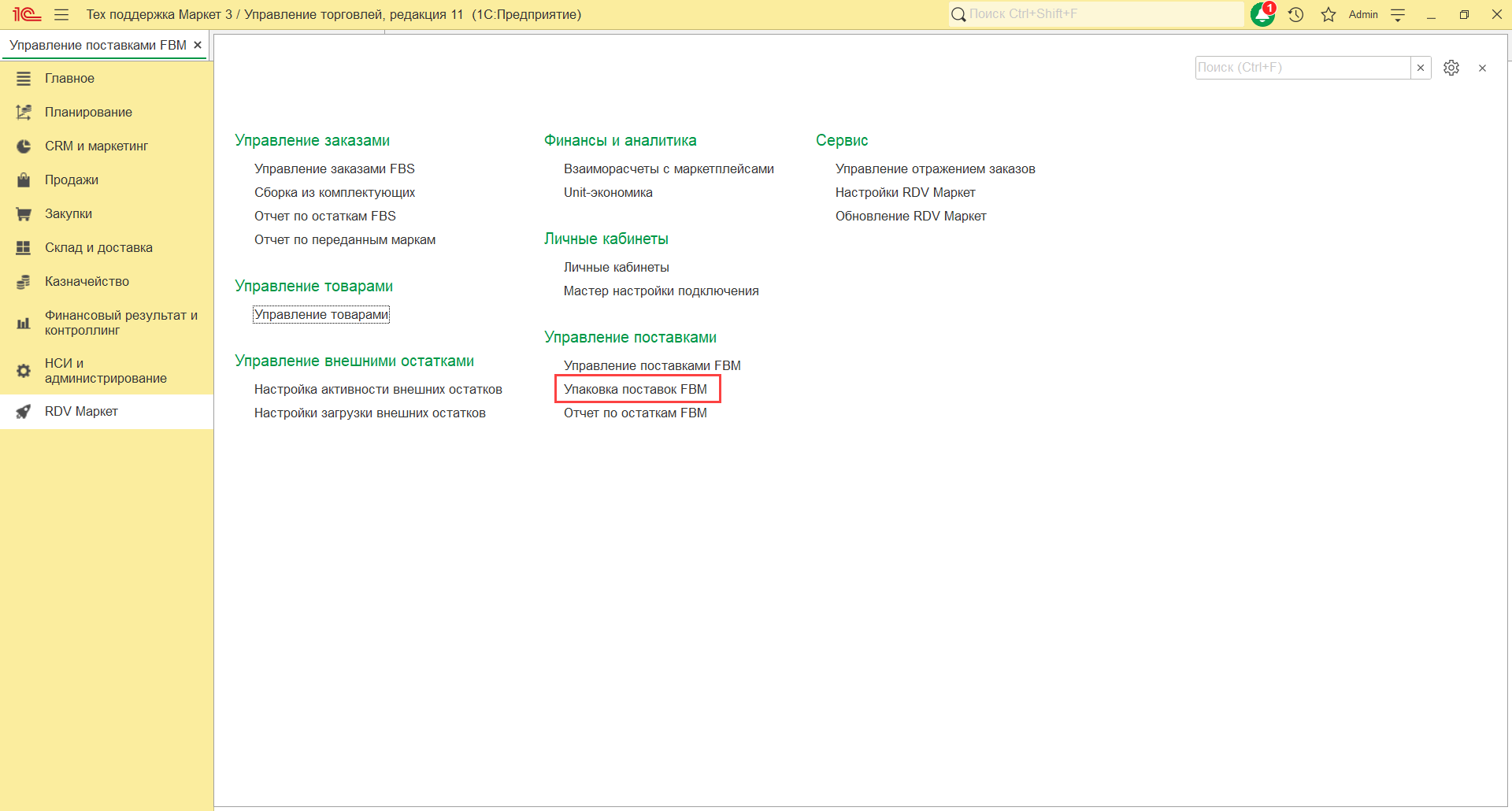Open Упаковка поставок FBM link
The height and width of the screenshot is (811, 1512).
tap(635, 389)
